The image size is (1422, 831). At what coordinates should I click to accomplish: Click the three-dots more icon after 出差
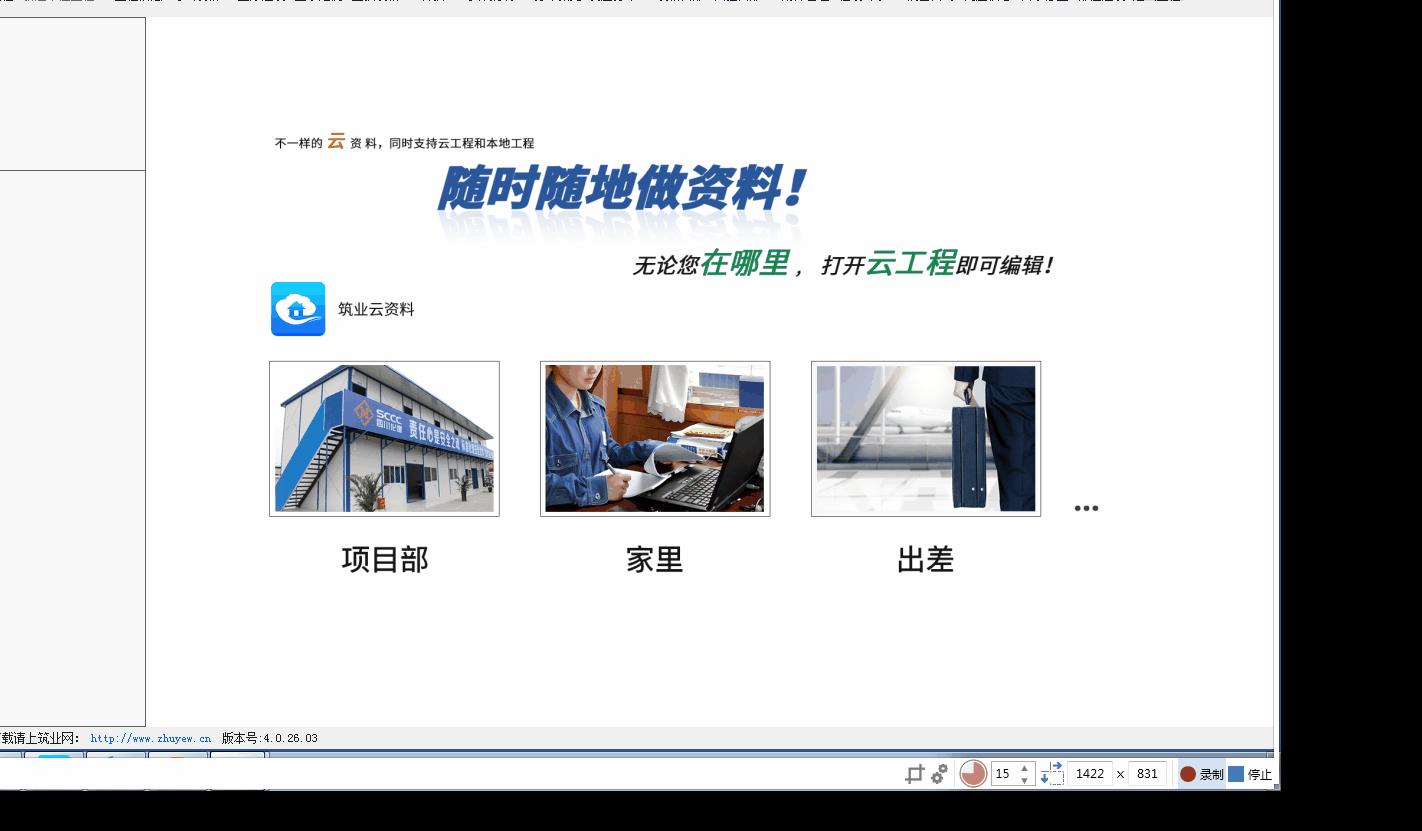[x=1086, y=508]
